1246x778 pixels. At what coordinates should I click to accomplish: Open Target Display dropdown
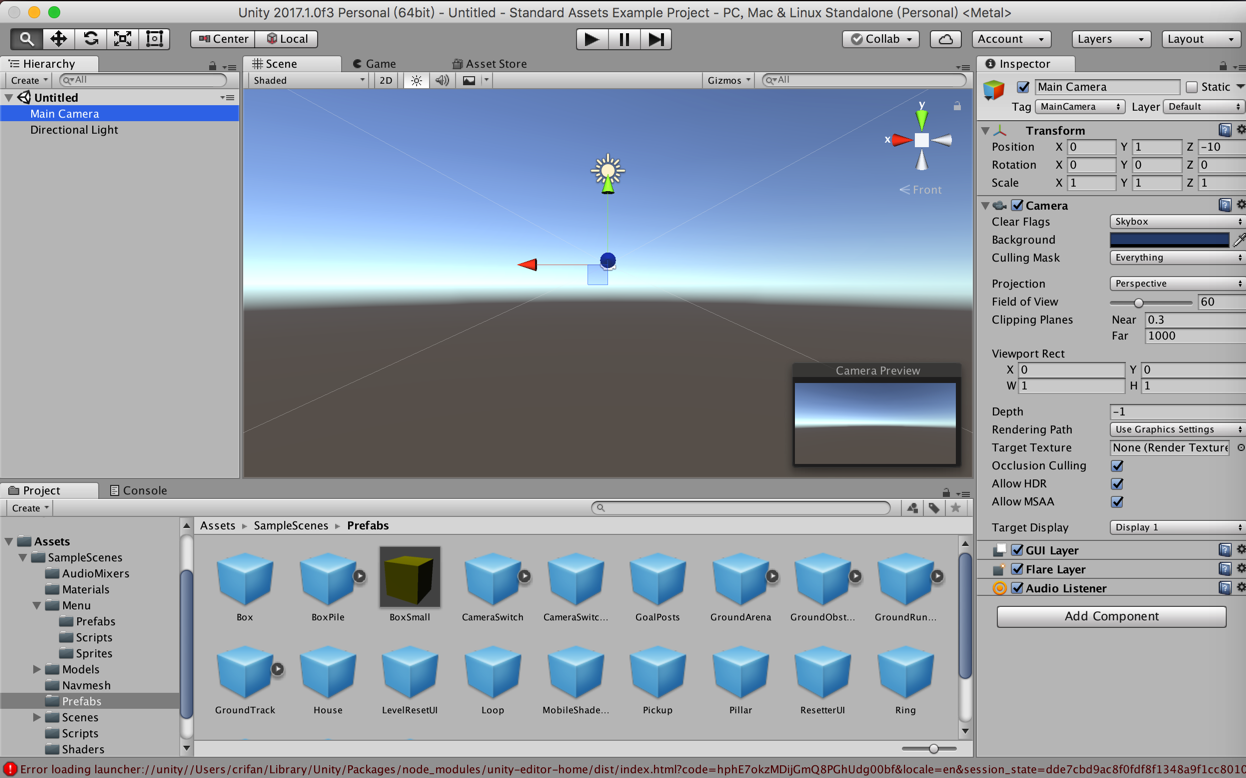coord(1177,528)
